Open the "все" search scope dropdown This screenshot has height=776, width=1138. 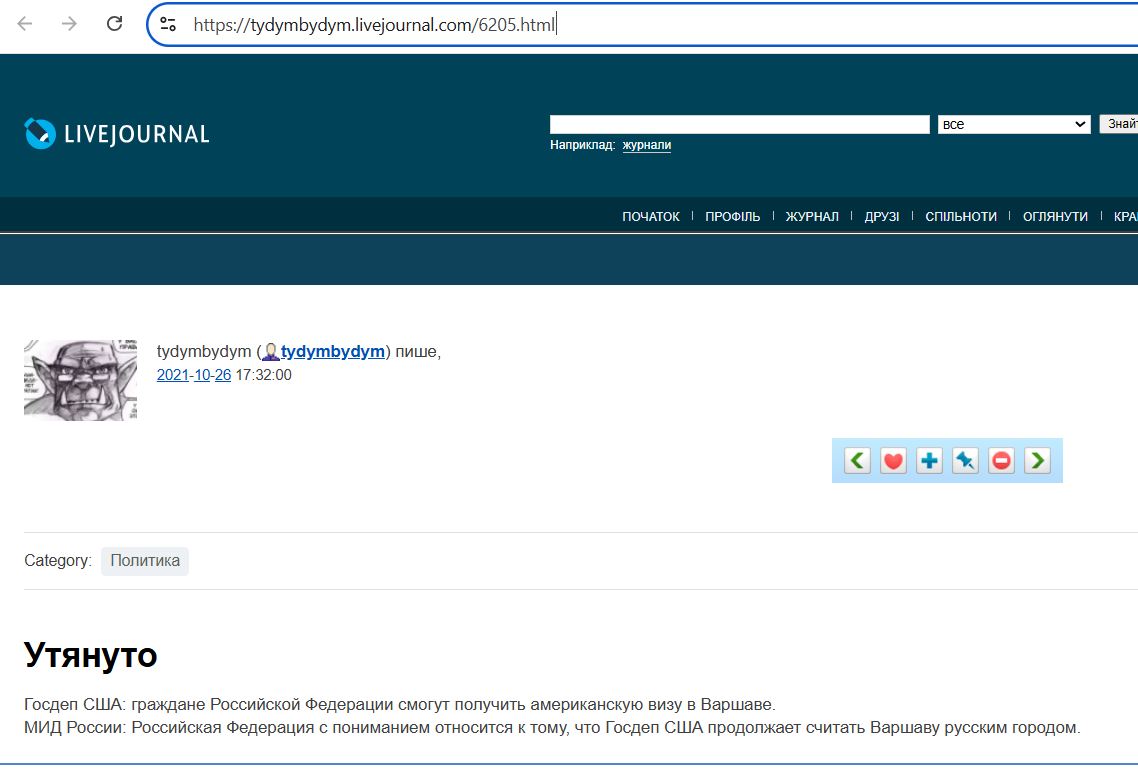1013,124
